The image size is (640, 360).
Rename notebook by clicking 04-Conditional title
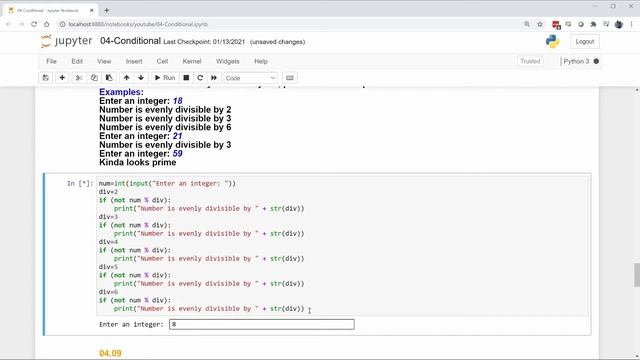click(x=130, y=41)
